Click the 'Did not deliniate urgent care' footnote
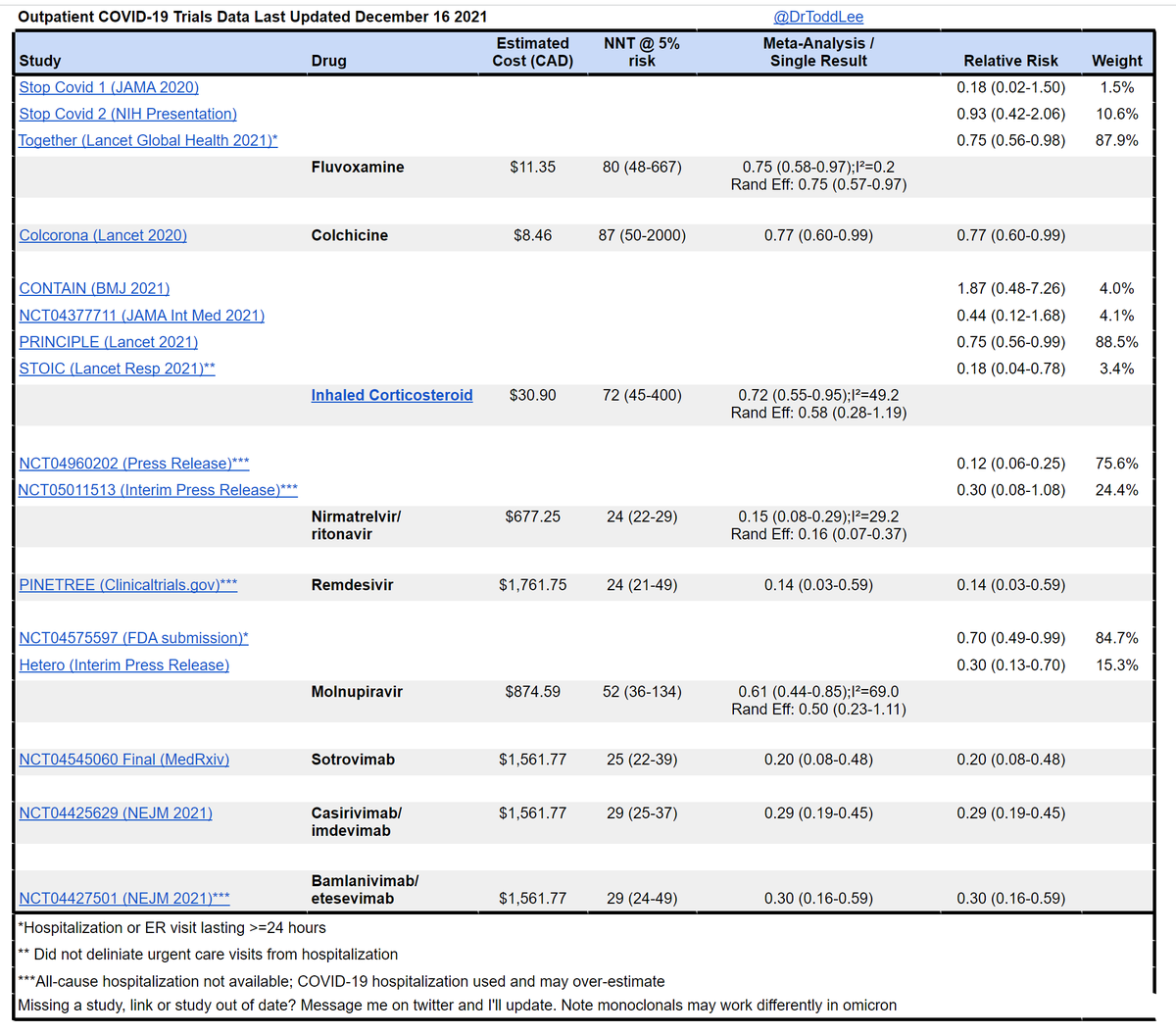 208,955
